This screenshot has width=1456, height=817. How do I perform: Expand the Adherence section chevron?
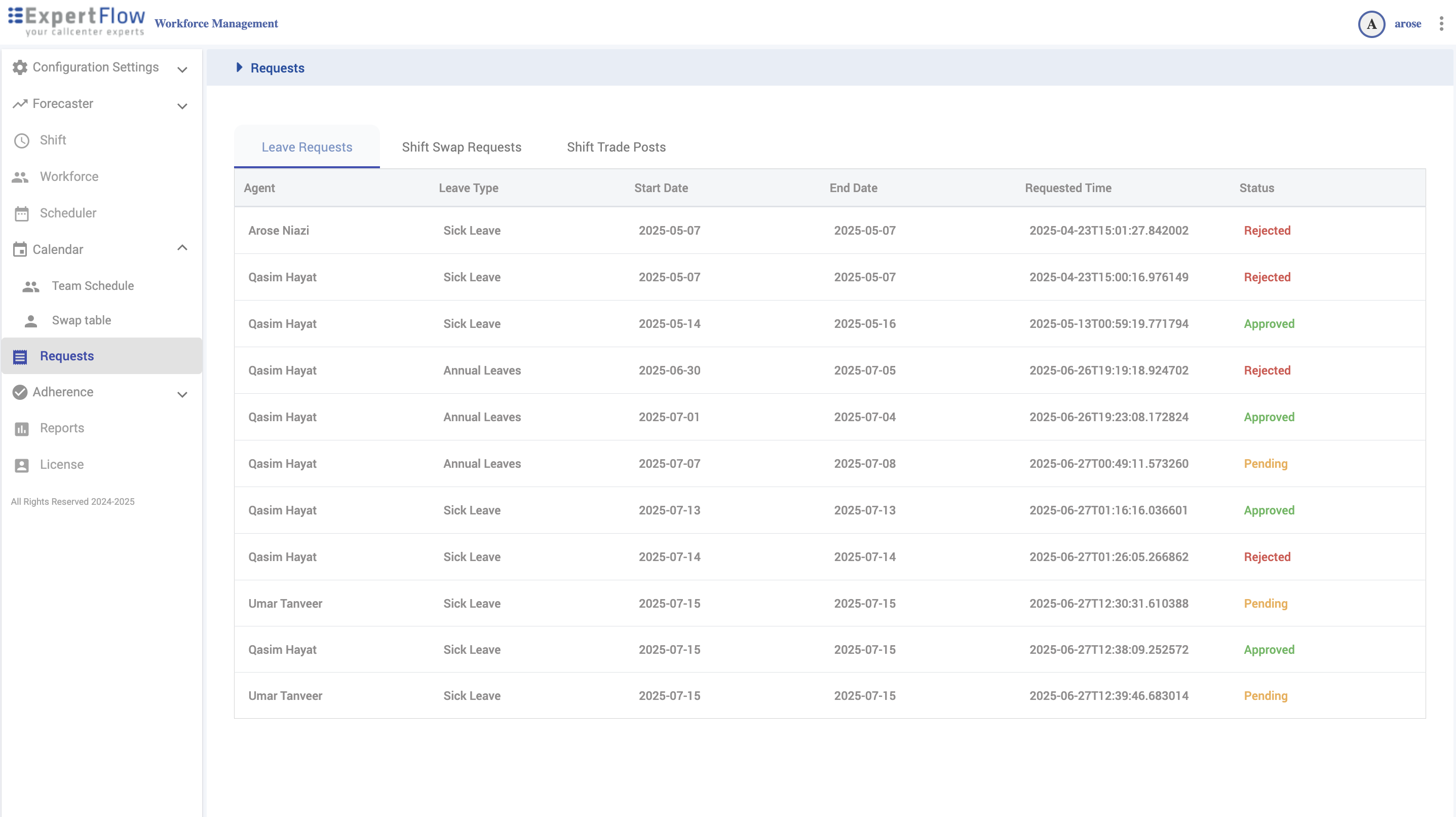coord(182,394)
